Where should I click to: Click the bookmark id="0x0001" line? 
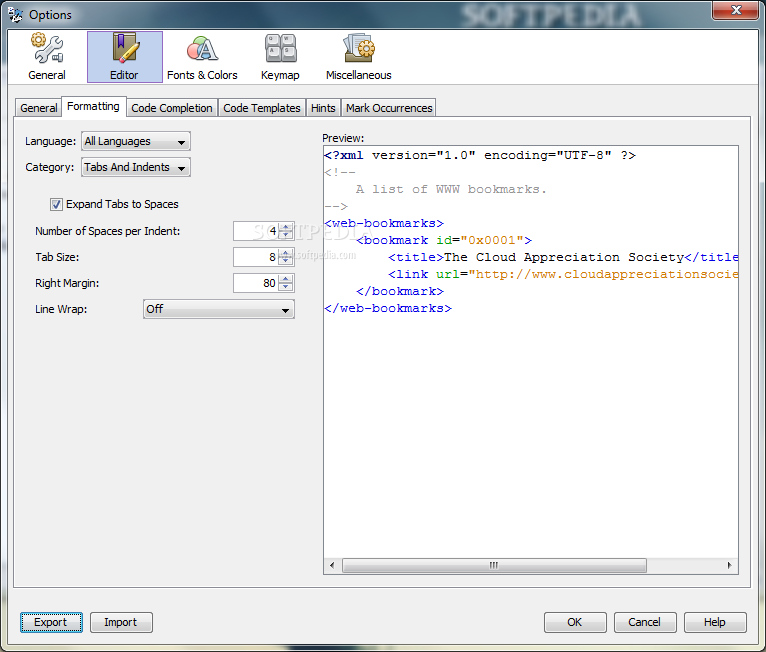444,240
